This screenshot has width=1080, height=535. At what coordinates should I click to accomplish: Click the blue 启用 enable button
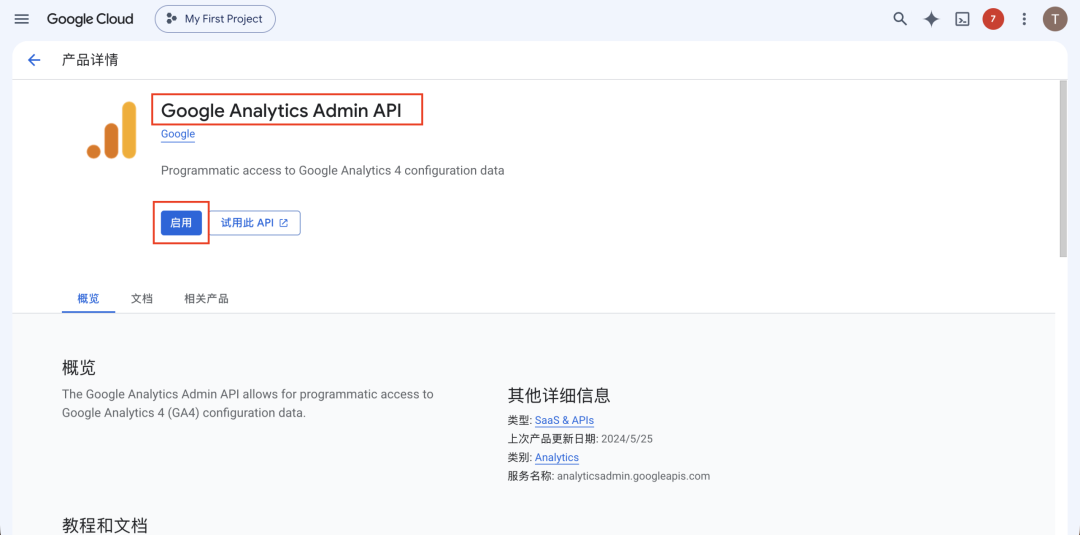[x=181, y=222]
